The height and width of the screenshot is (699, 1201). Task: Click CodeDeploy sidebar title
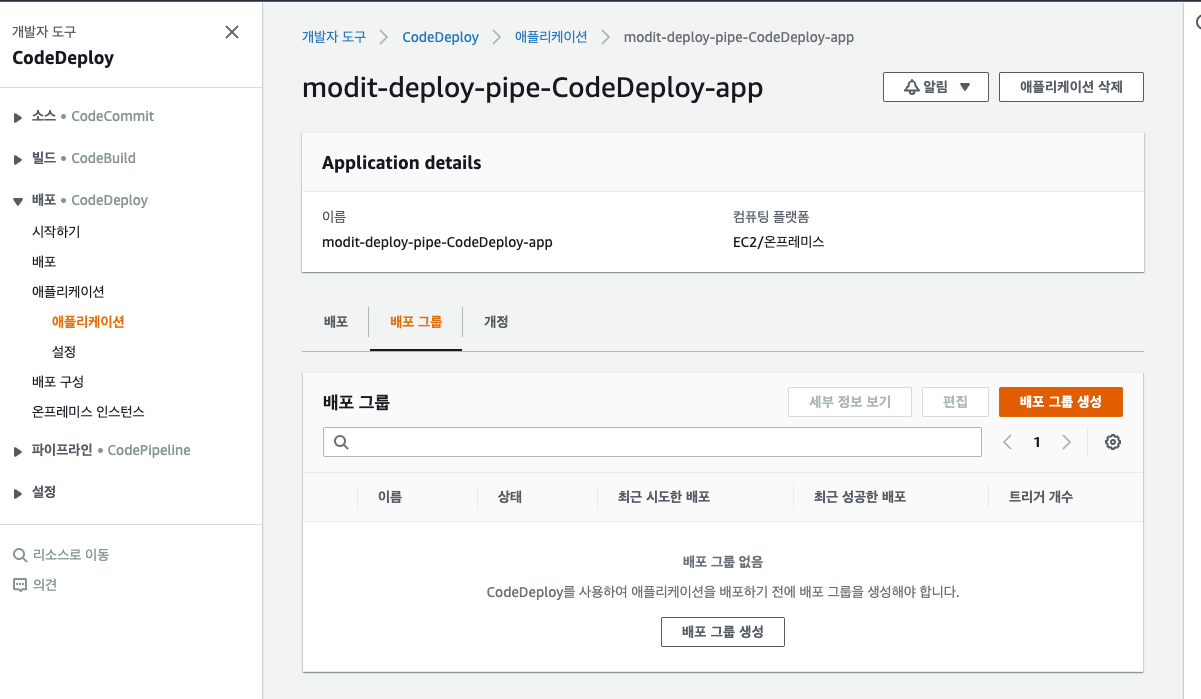63,58
